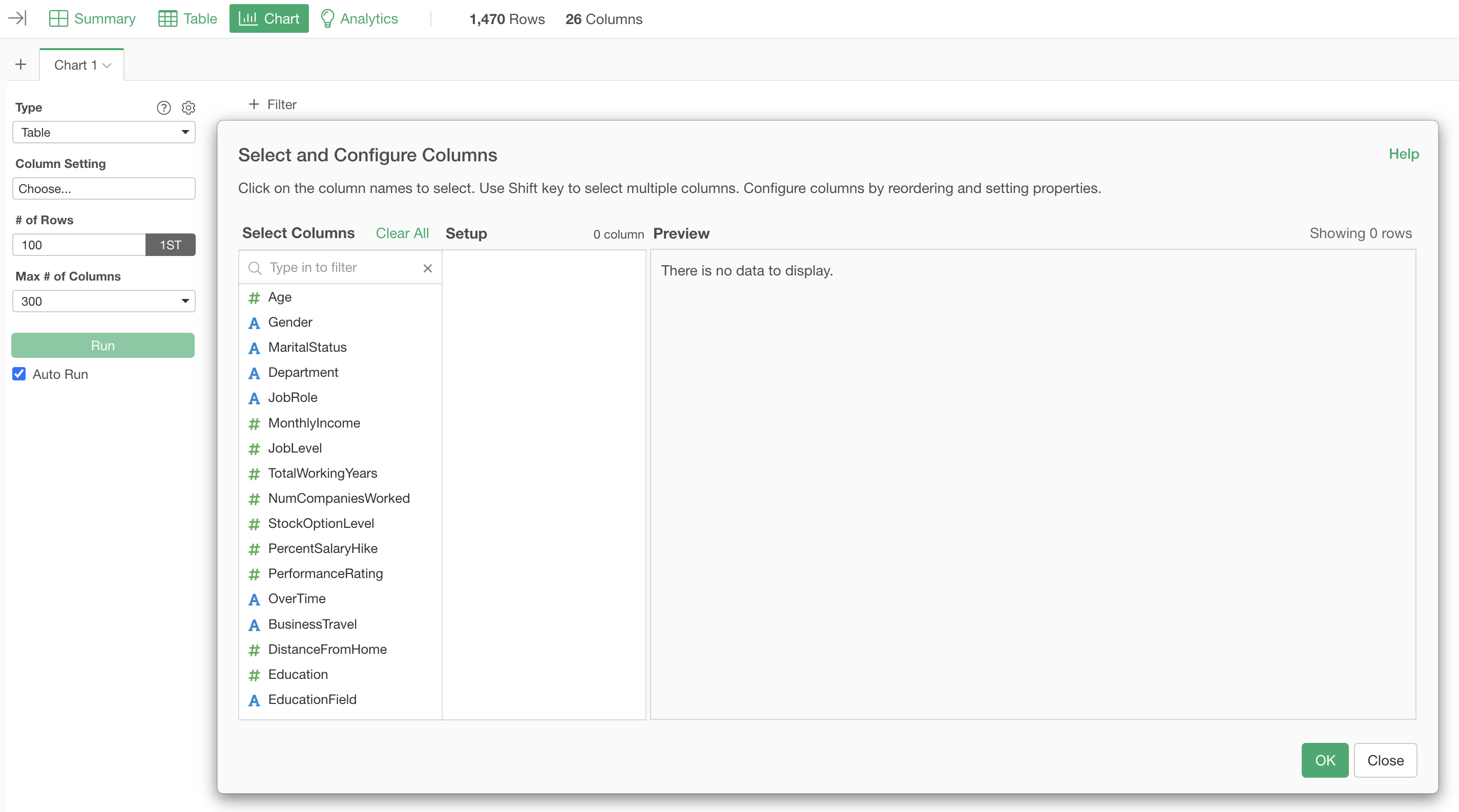Toggle the 1ST rows button

coord(170,245)
